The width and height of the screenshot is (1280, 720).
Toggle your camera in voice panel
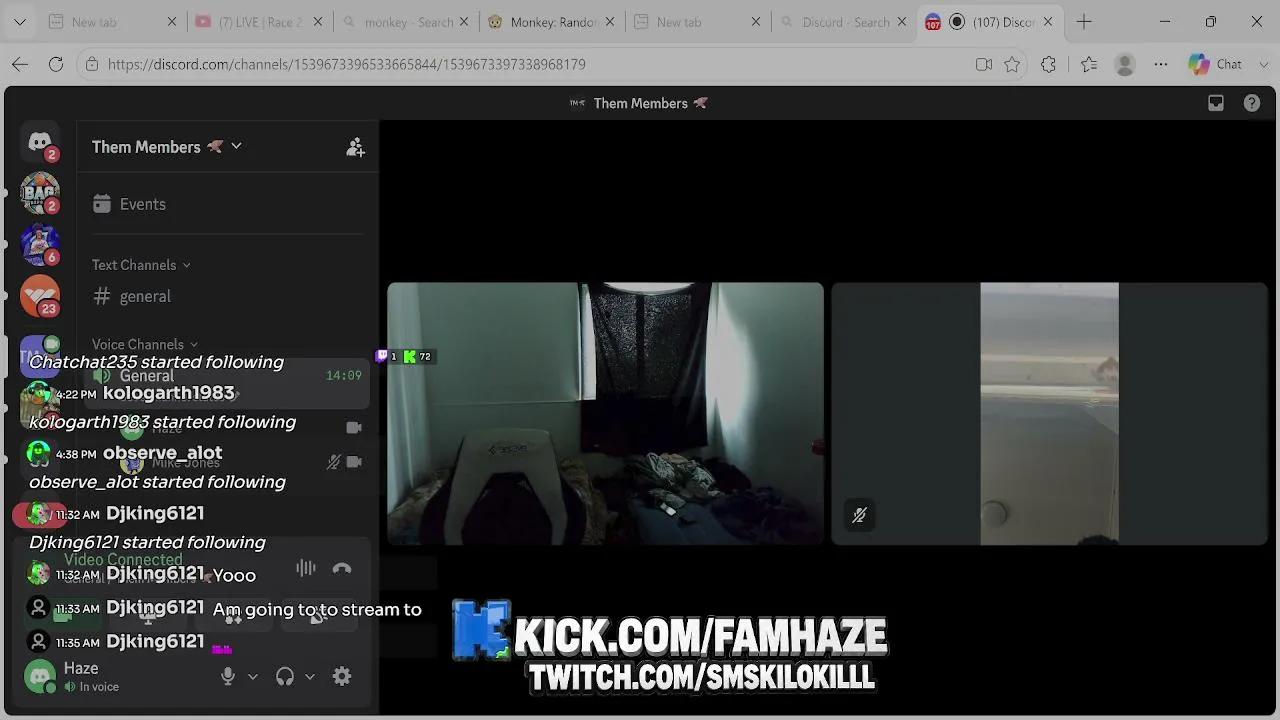click(63, 616)
